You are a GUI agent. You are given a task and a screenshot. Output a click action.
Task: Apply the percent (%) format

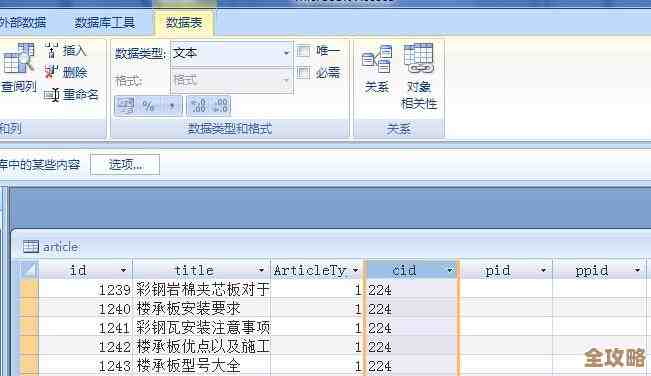[x=148, y=105]
